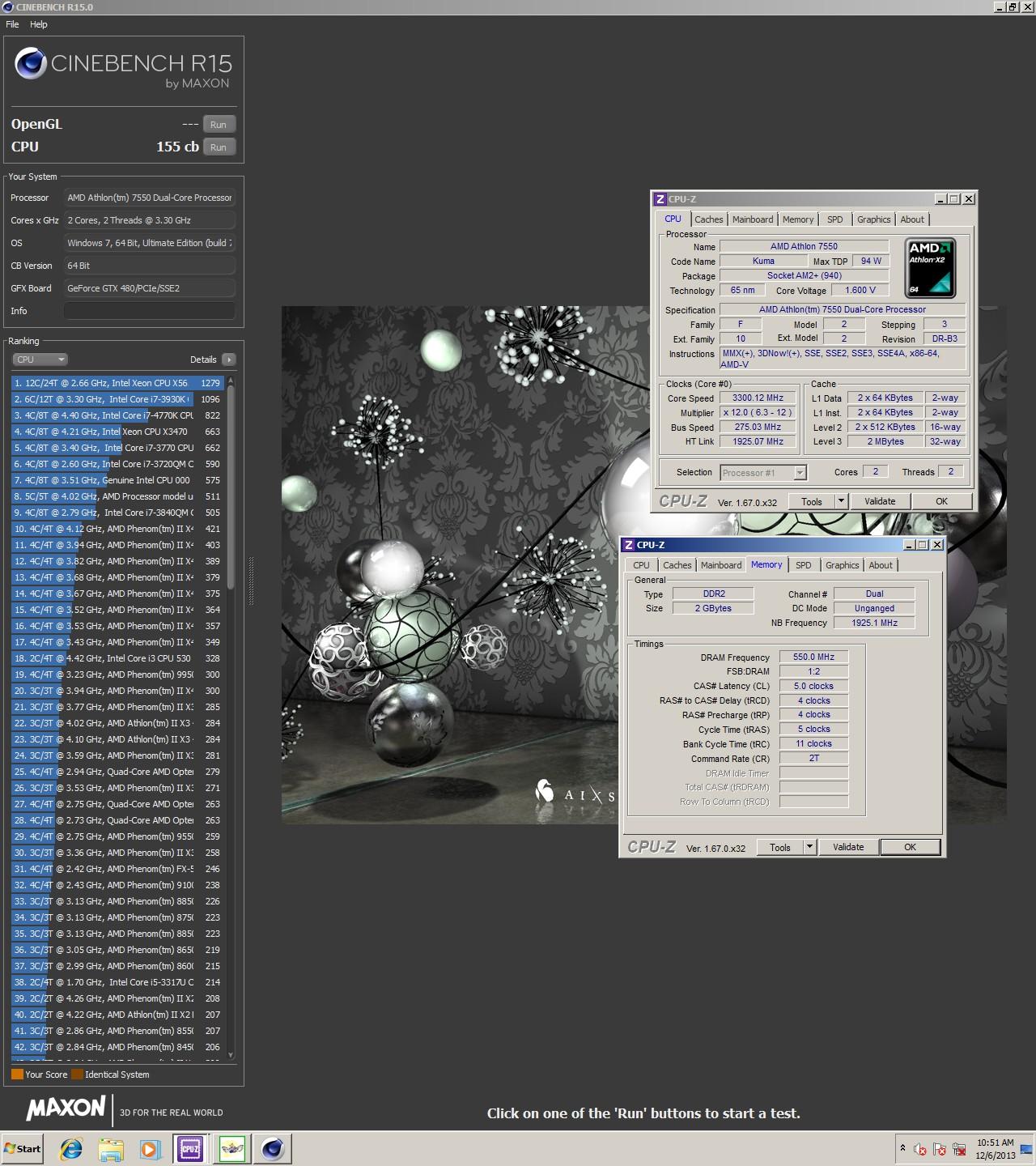Open Mainboard tab in upper CPU-Z window
Image resolution: width=1036 pixels, height=1166 pixels.
tap(753, 219)
